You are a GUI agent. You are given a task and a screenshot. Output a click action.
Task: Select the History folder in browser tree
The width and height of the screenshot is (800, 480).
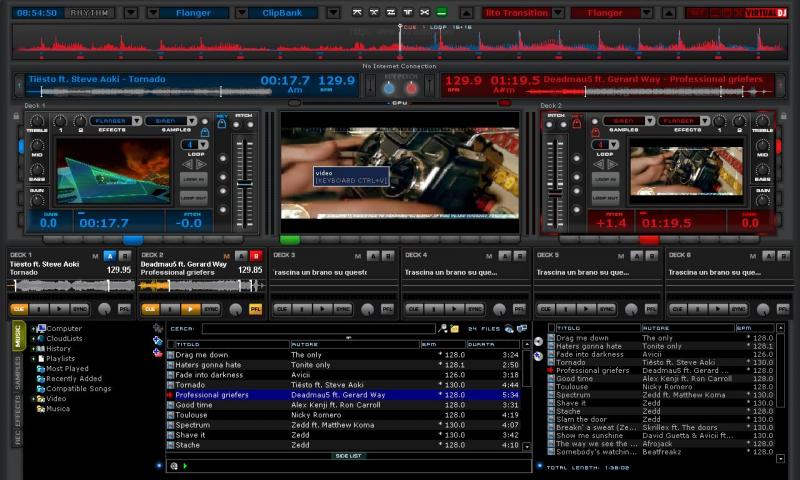pyautogui.click(x=58, y=348)
